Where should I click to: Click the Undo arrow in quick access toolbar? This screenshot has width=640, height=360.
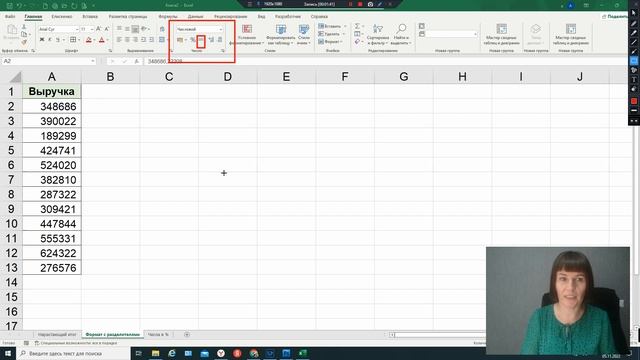pyautogui.click(x=19, y=5)
